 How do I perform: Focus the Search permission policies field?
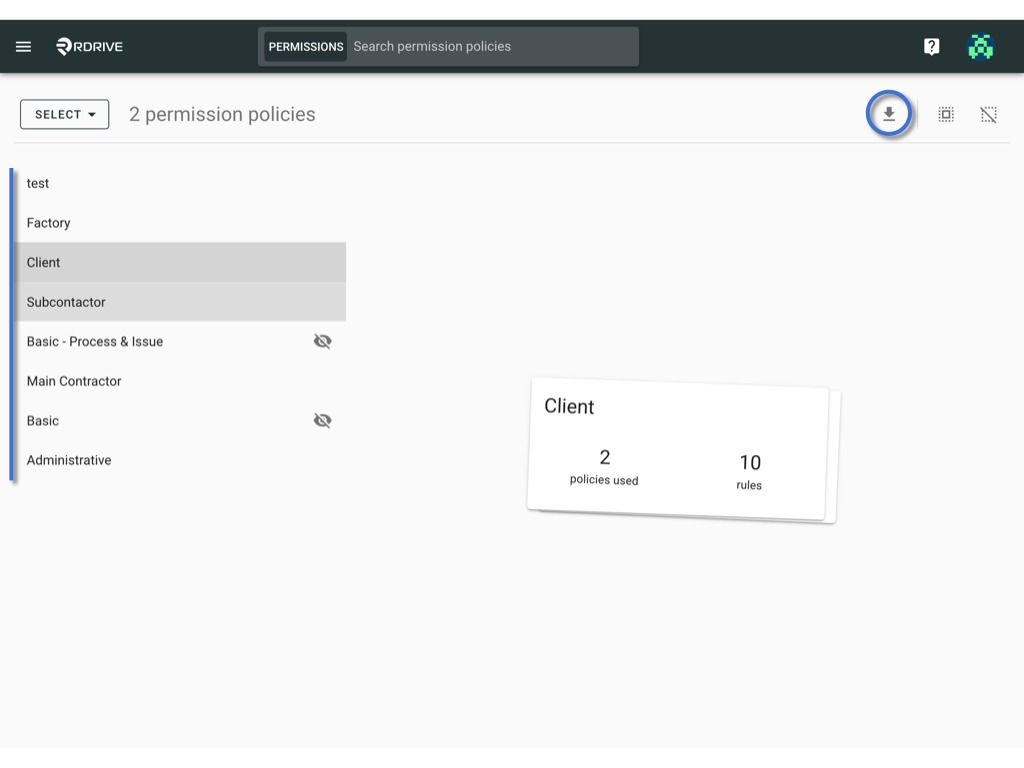coord(493,46)
